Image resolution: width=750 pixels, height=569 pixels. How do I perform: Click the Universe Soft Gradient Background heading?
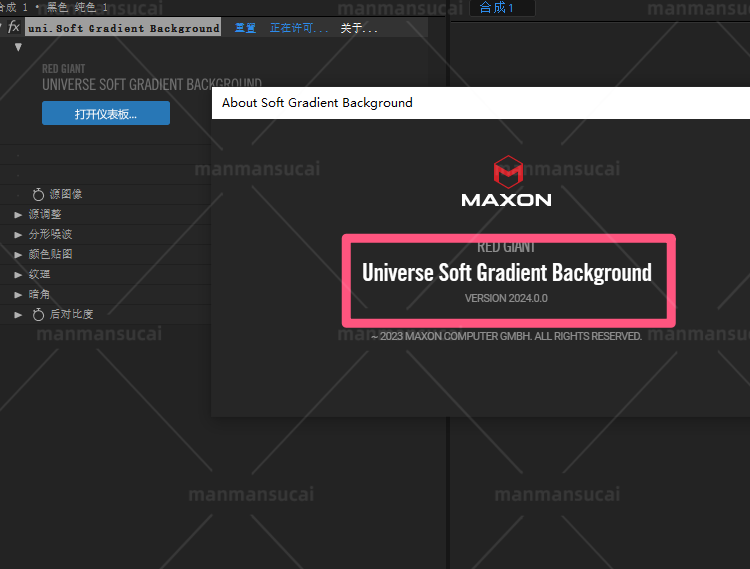507,273
